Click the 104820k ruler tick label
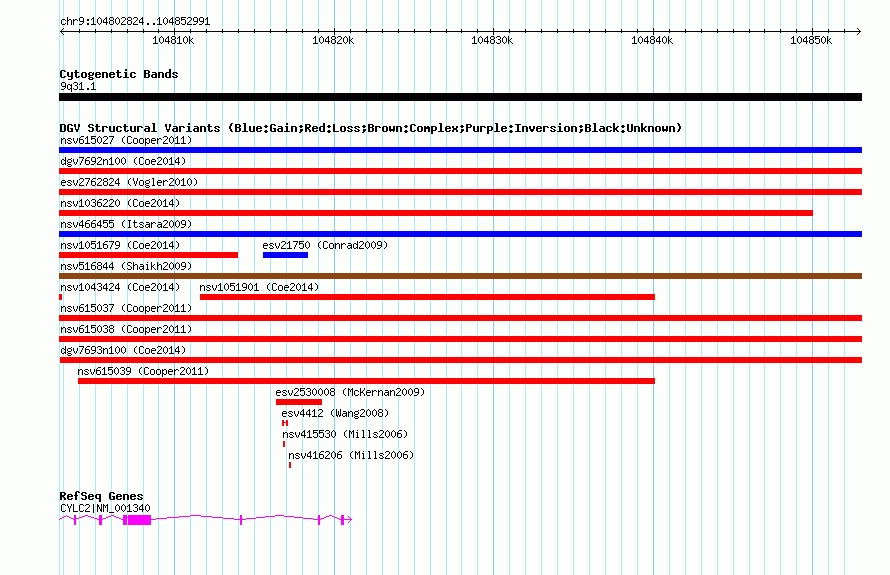This screenshot has height=575, width=890. click(x=333, y=40)
